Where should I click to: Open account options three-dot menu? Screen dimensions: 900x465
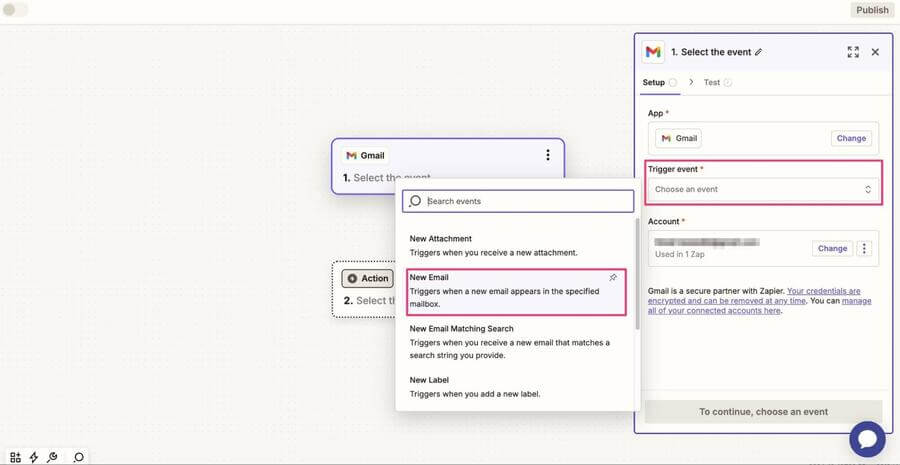point(865,248)
